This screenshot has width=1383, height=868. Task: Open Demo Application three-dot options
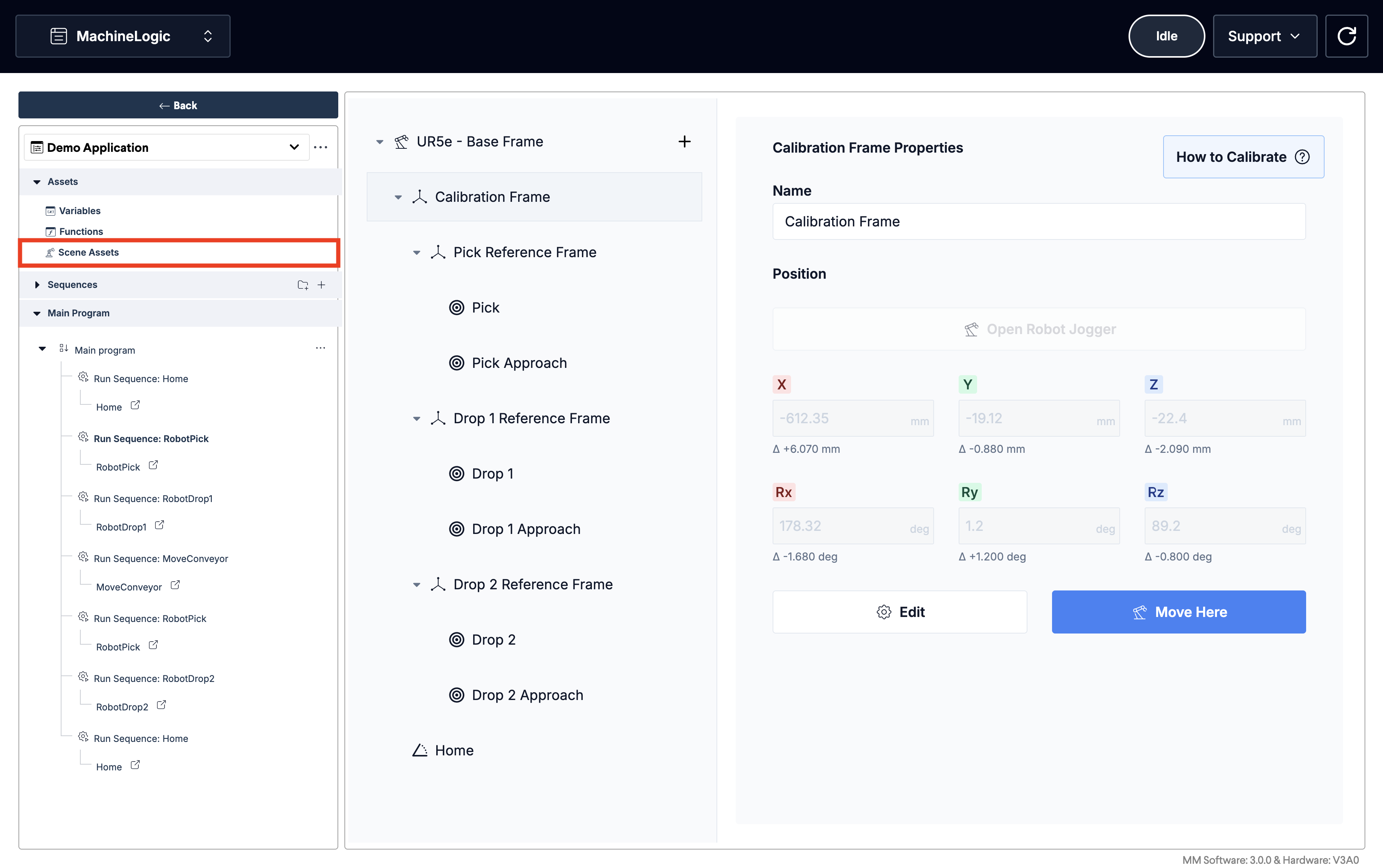[x=321, y=148]
